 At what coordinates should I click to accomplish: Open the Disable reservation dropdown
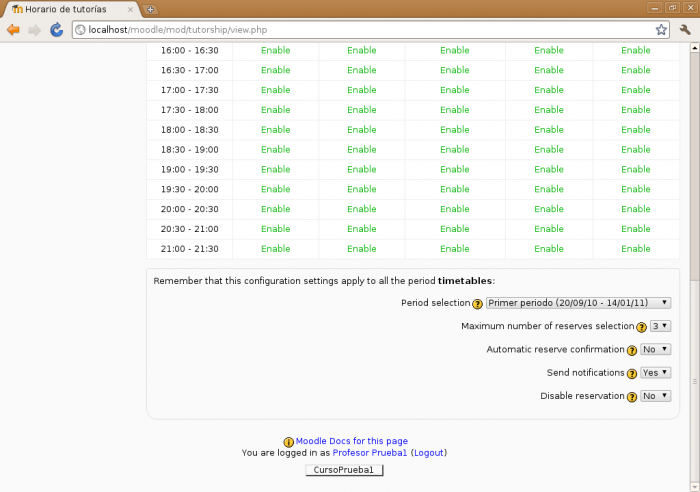(x=655, y=396)
